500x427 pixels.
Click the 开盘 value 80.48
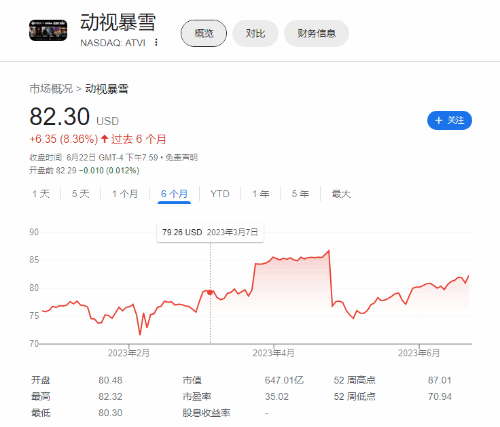[110, 380]
